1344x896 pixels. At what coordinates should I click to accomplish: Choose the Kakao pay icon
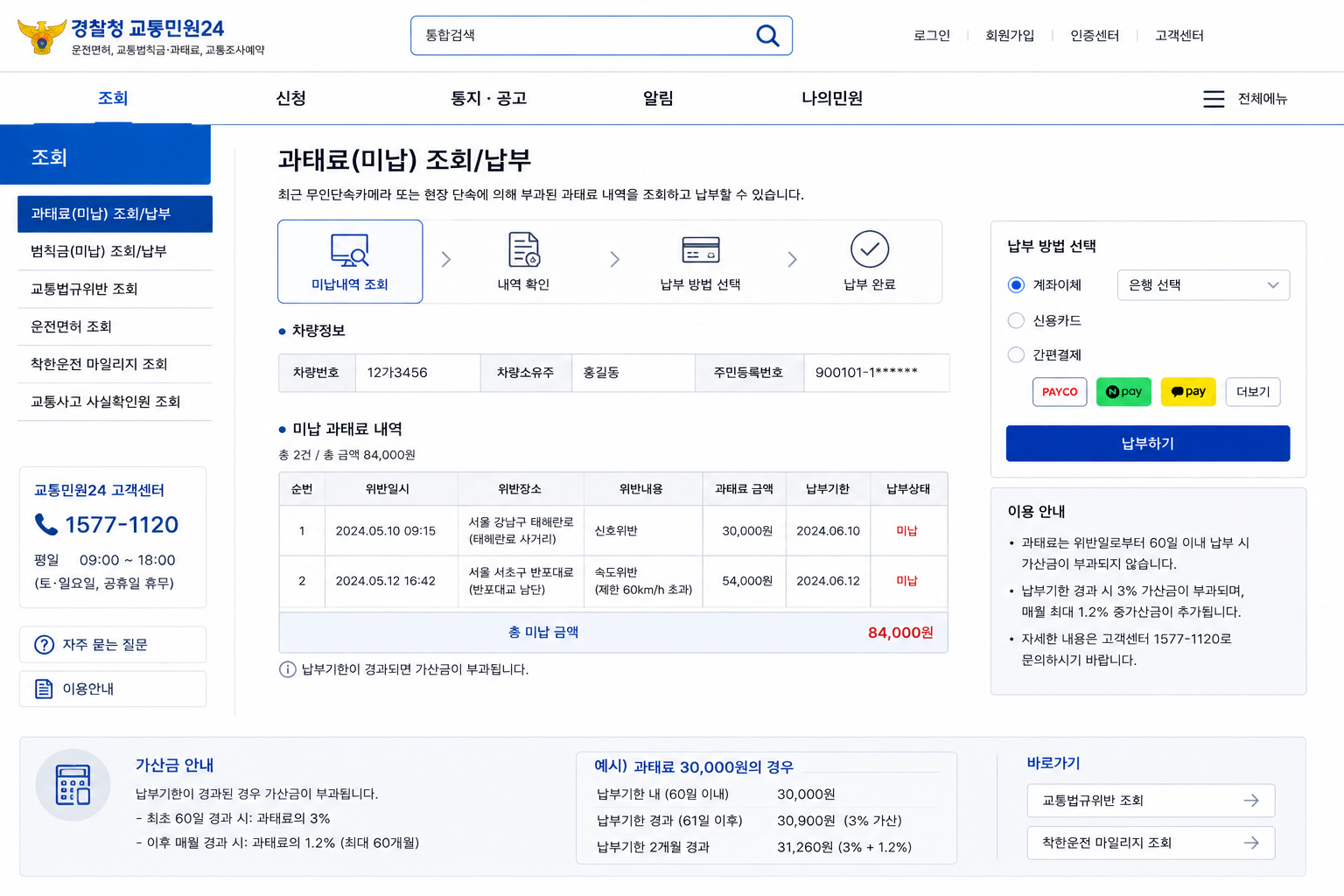[1188, 391]
